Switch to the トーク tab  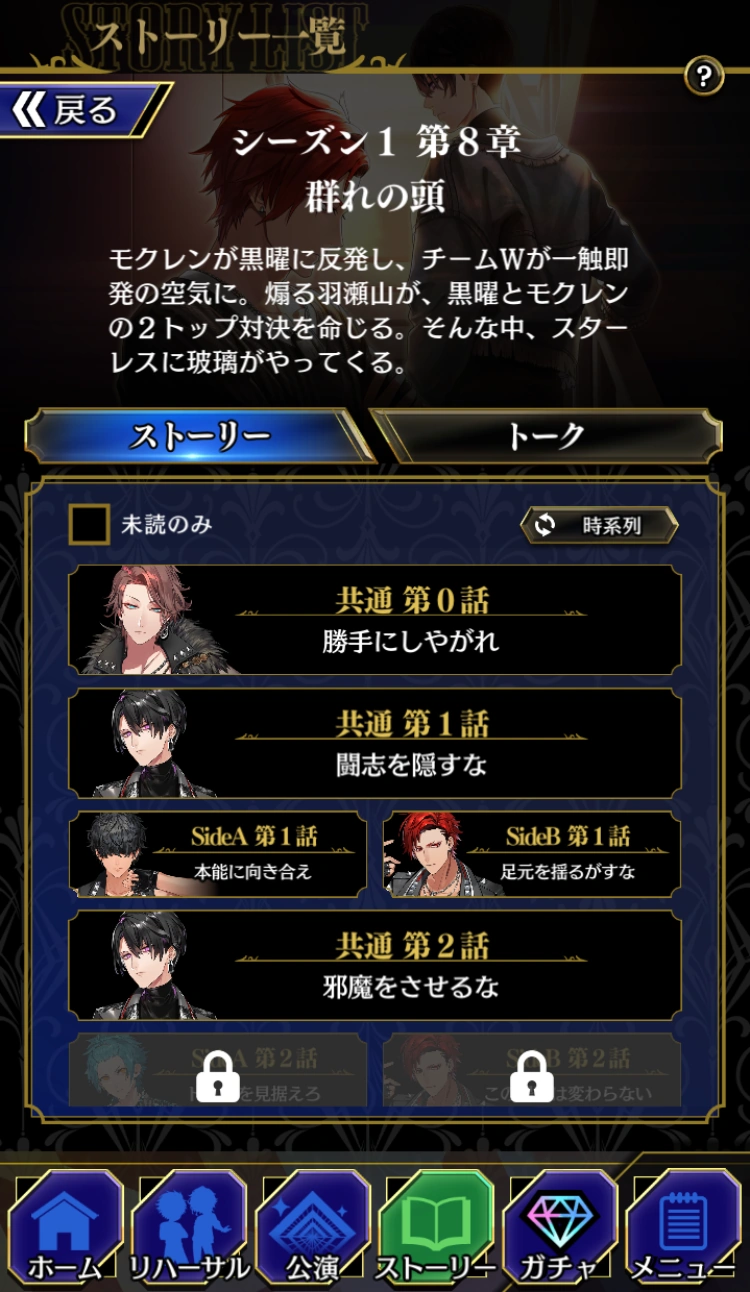point(547,436)
